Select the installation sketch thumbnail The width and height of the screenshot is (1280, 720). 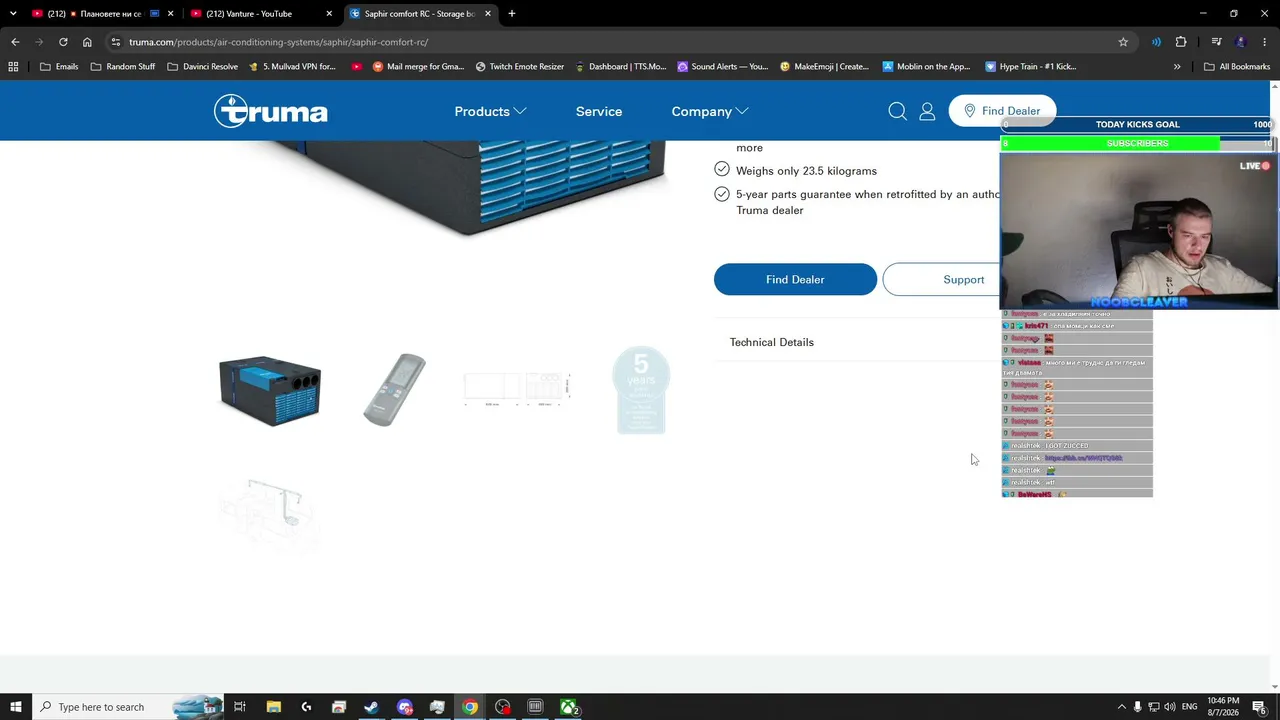point(270,514)
